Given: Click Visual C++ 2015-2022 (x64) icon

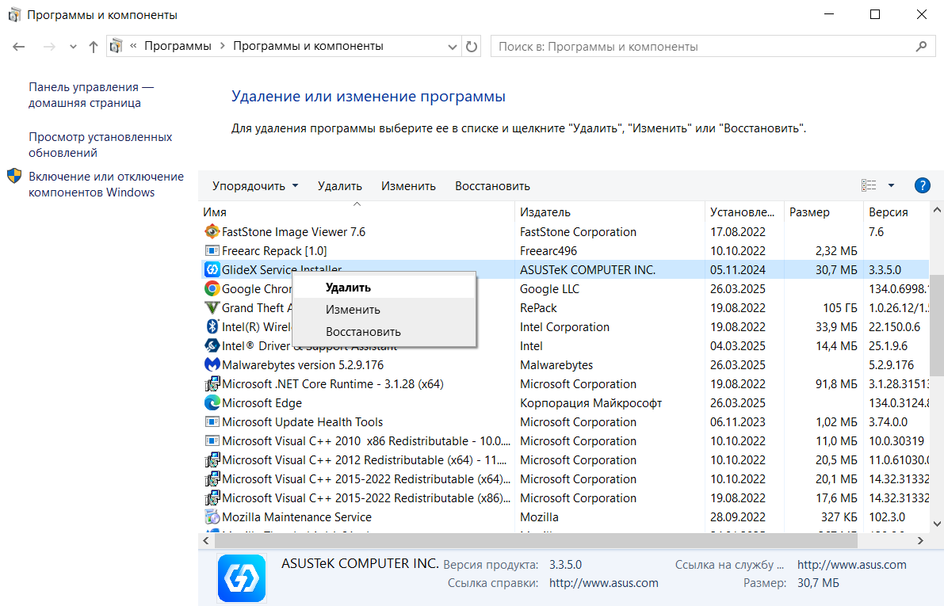Looking at the screenshot, I should [212, 479].
